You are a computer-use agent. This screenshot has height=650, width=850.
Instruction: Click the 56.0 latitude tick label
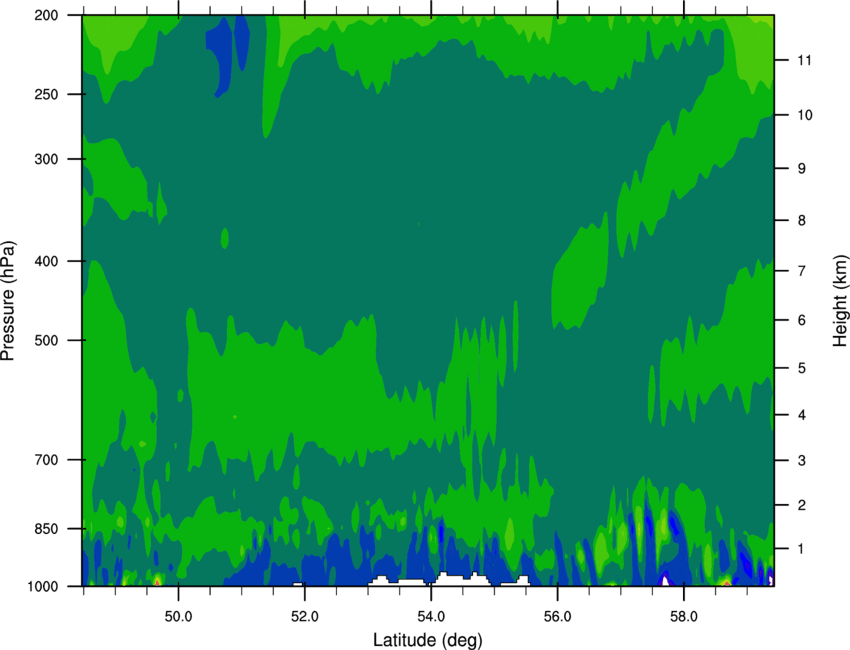pos(558,617)
